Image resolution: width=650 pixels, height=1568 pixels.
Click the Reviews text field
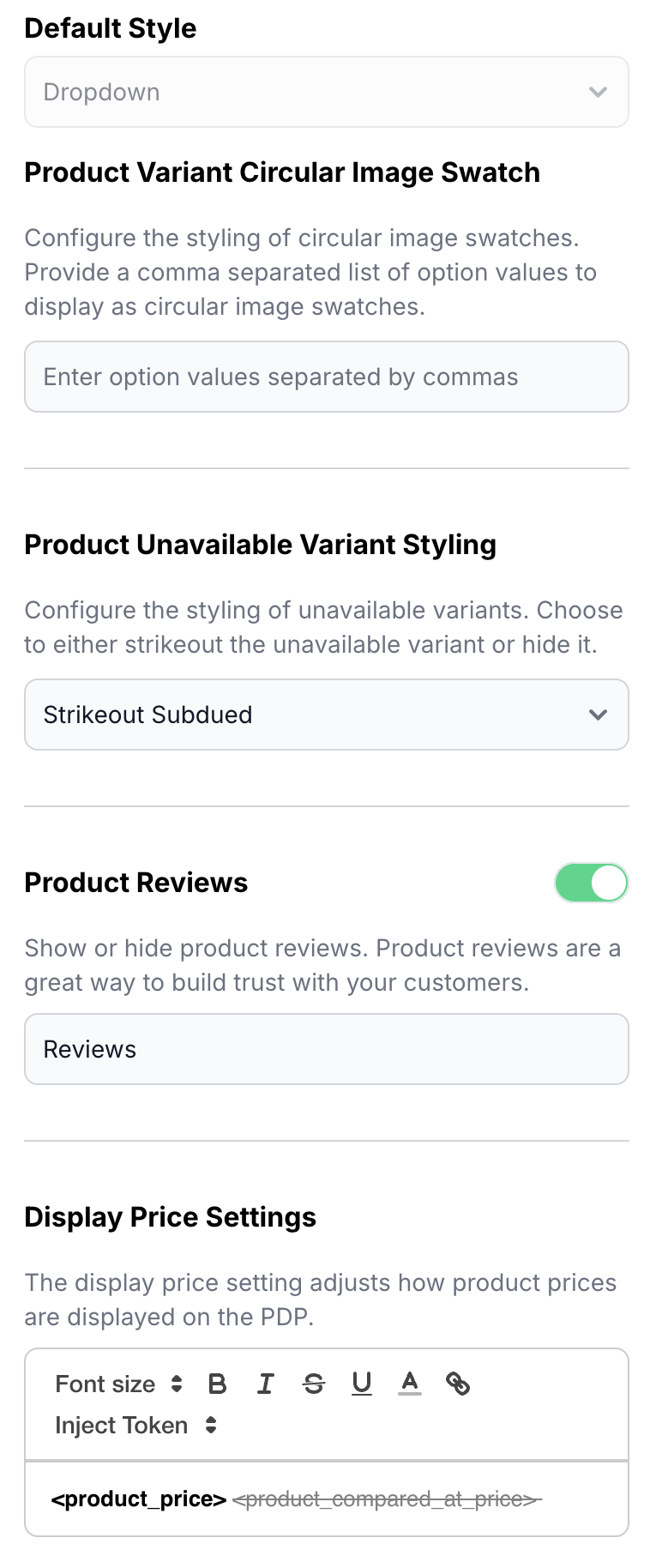[x=326, y=1049]
